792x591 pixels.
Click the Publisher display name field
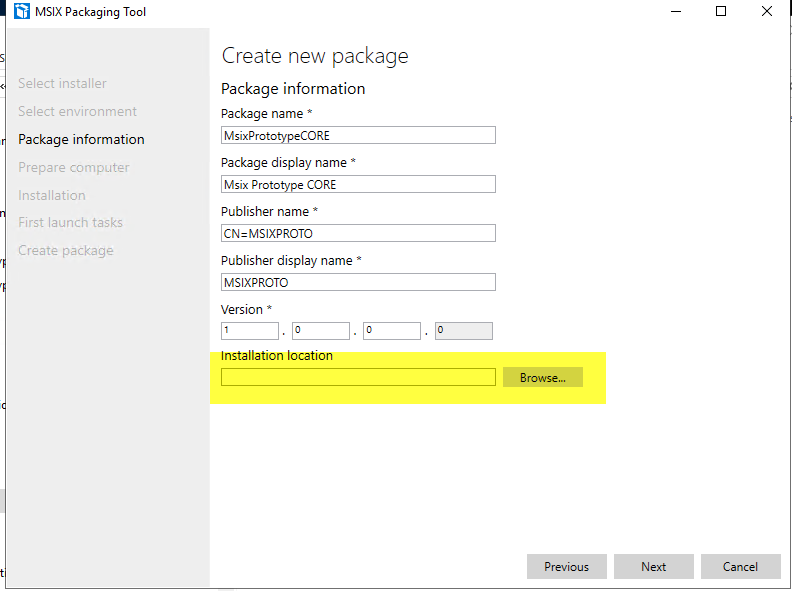[358, 283]
